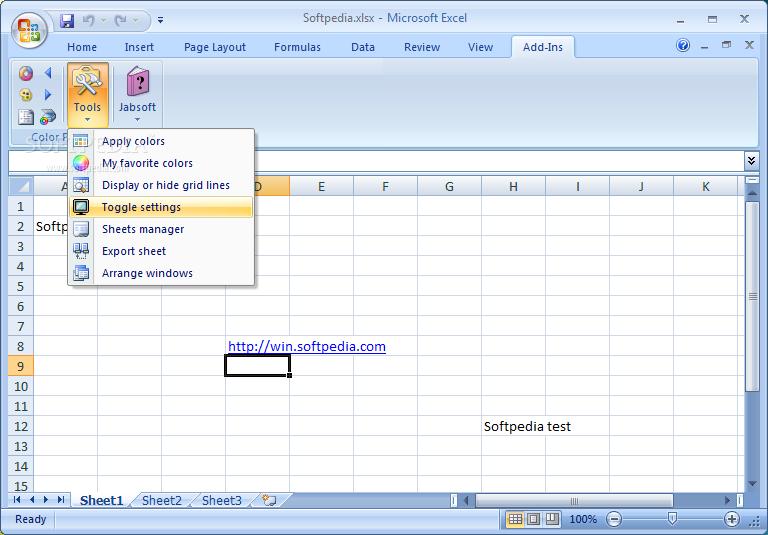Viewport: 768px width, 535px height.
Task: Switch to Sheet1 tab
Action: [101, 500]
